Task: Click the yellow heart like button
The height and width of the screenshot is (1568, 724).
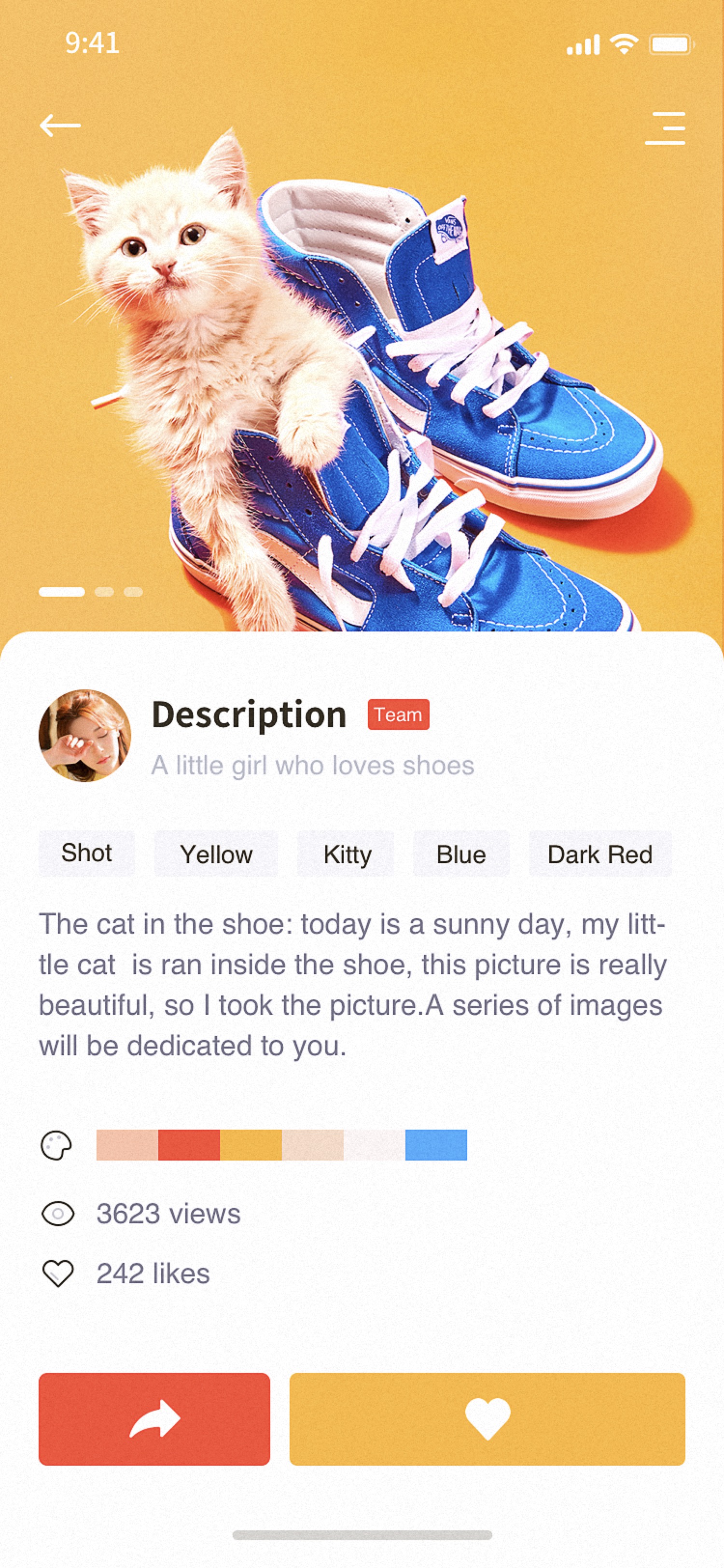Action: coord(487,1419)
